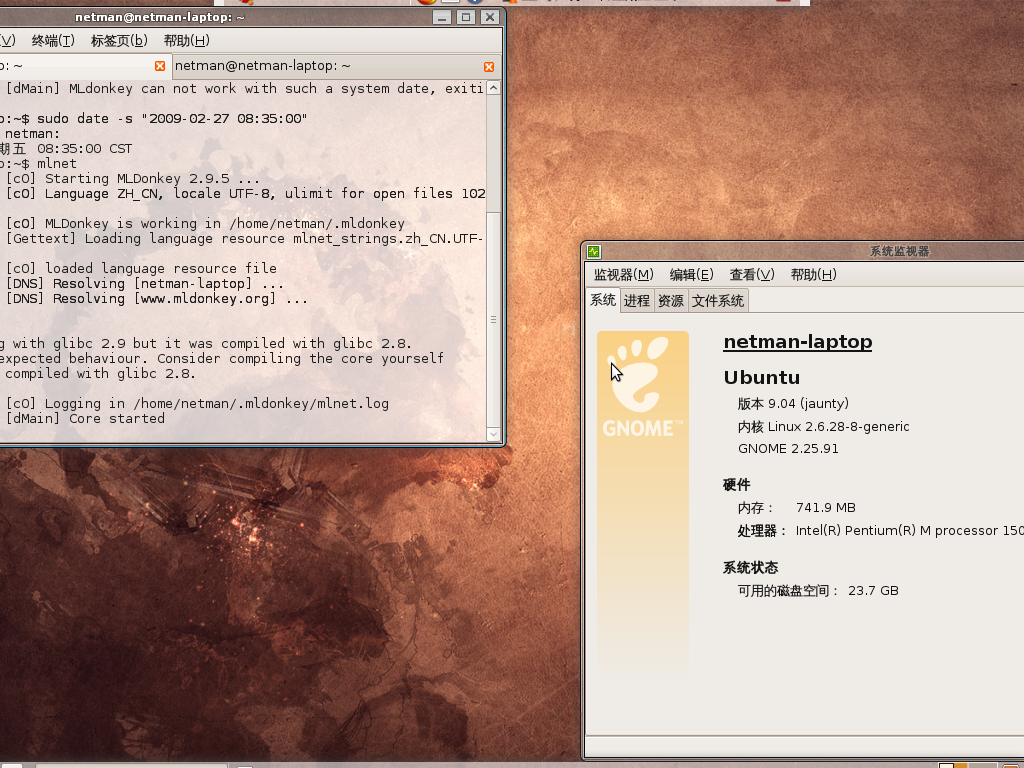The image size is (1024, 768).
Task: Click the 'Starting MLDonkey 2.9.5' terminal line
Action: (133, 179)
